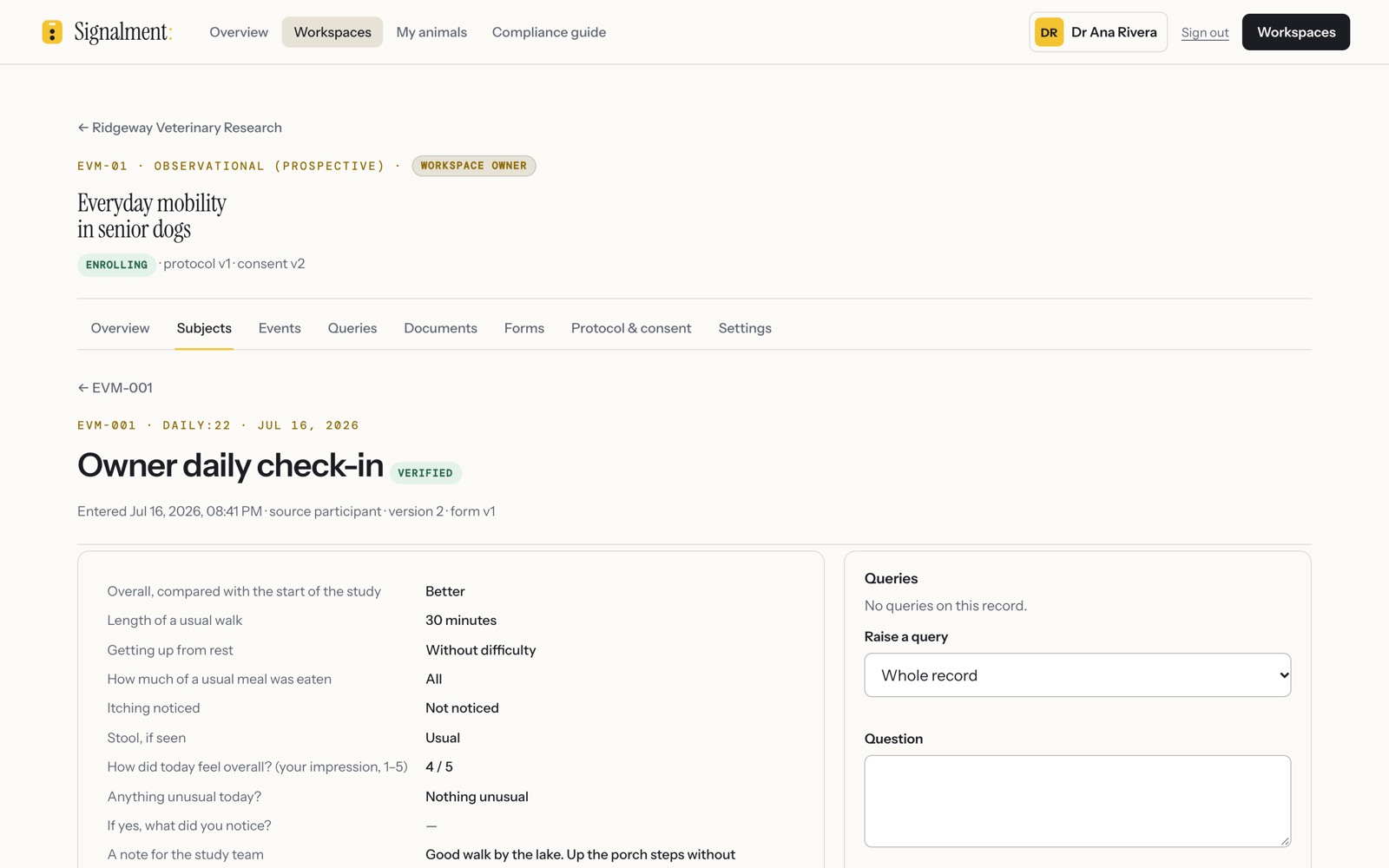
Task: Open the Forms tab
Action: (524, 328)
